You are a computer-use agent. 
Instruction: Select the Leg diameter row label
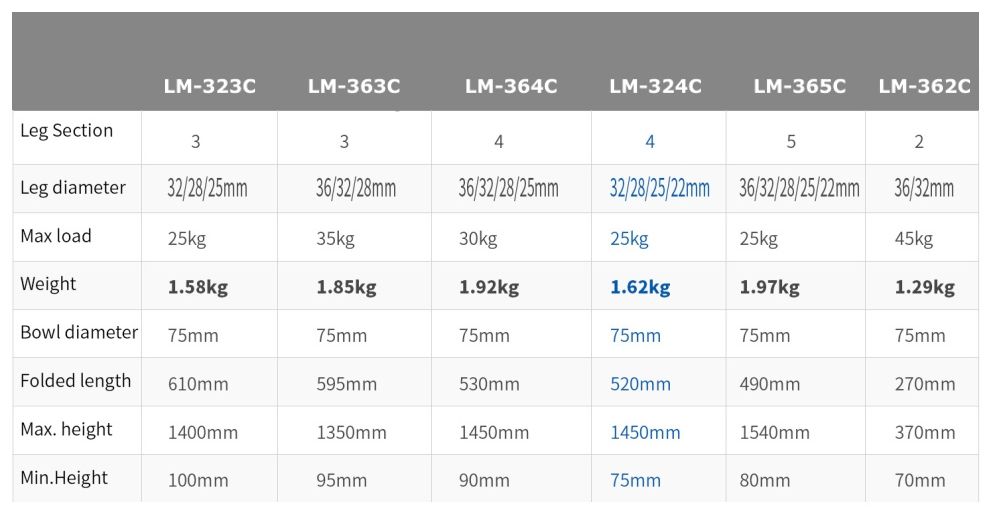coord(73,188)
